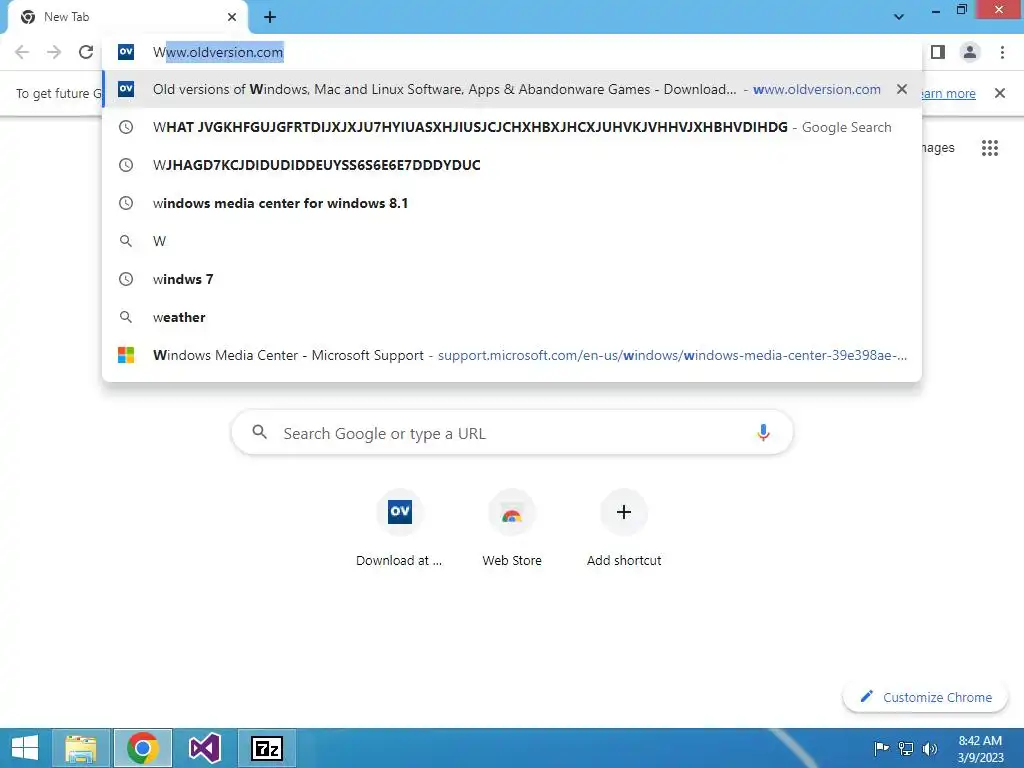Image resolution: width=1024 pixels, height=768 pixels.
Task: Open Chrome's three-dot menu
Action: (x=1002, y=52)
